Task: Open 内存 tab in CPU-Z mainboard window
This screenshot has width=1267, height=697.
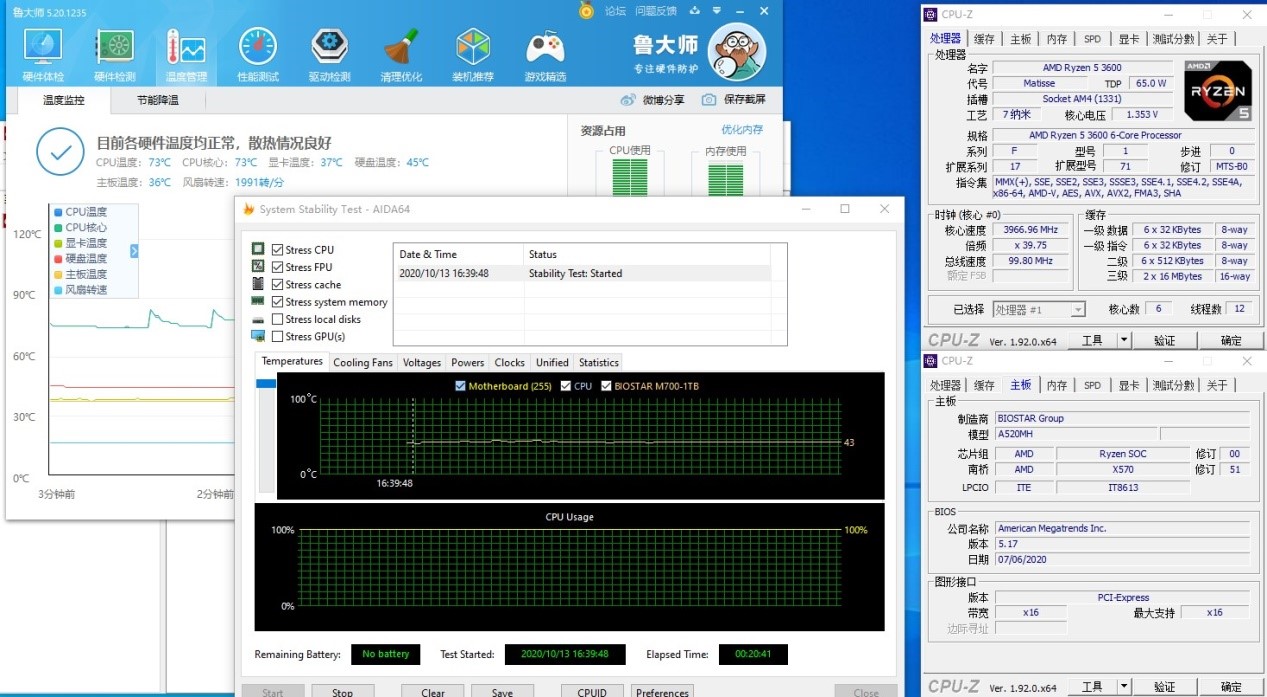Action: coord(1056,385)
